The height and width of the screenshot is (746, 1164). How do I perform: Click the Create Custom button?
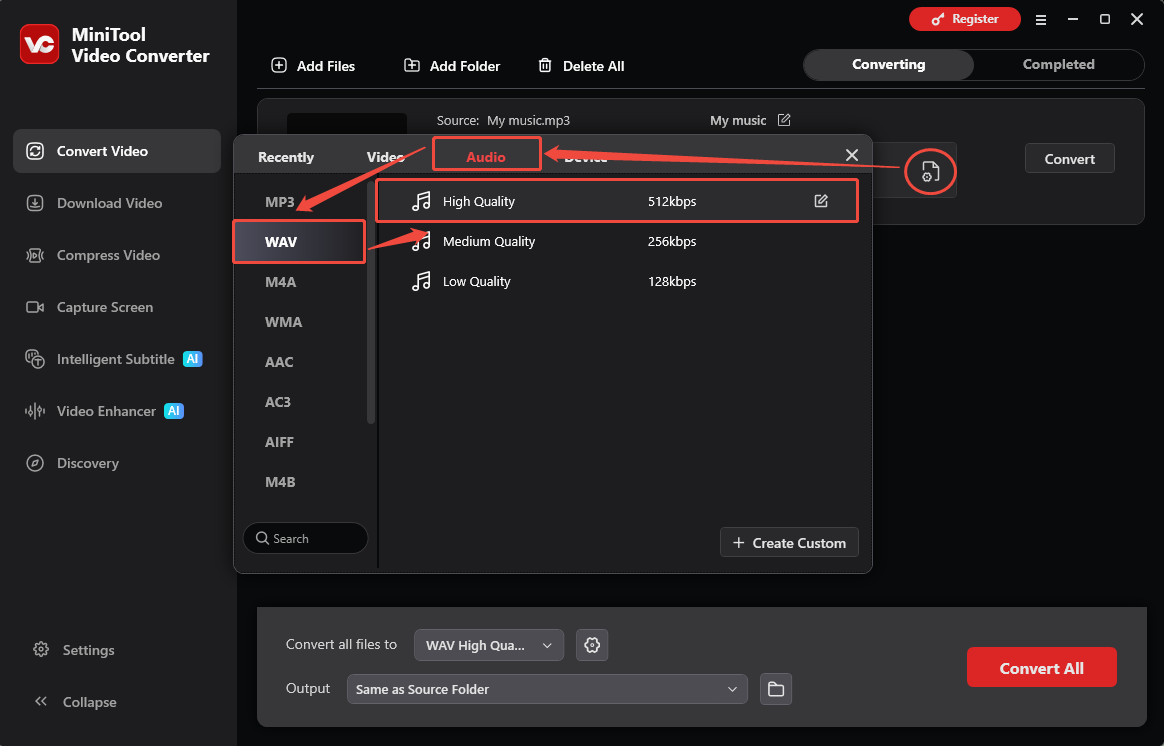click(x=789, y=543)
